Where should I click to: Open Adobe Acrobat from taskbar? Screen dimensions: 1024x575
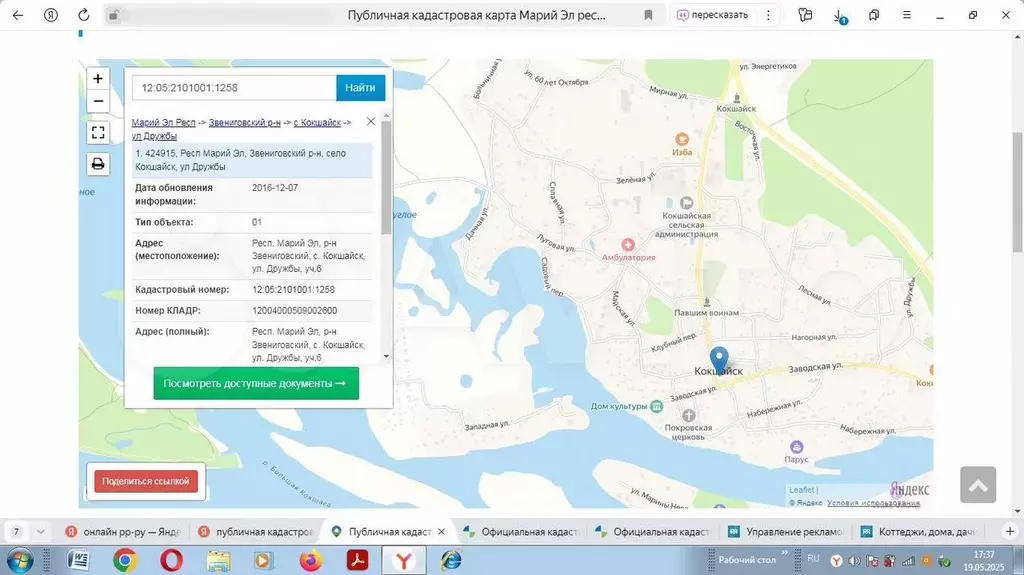click(x=357, y=561)
